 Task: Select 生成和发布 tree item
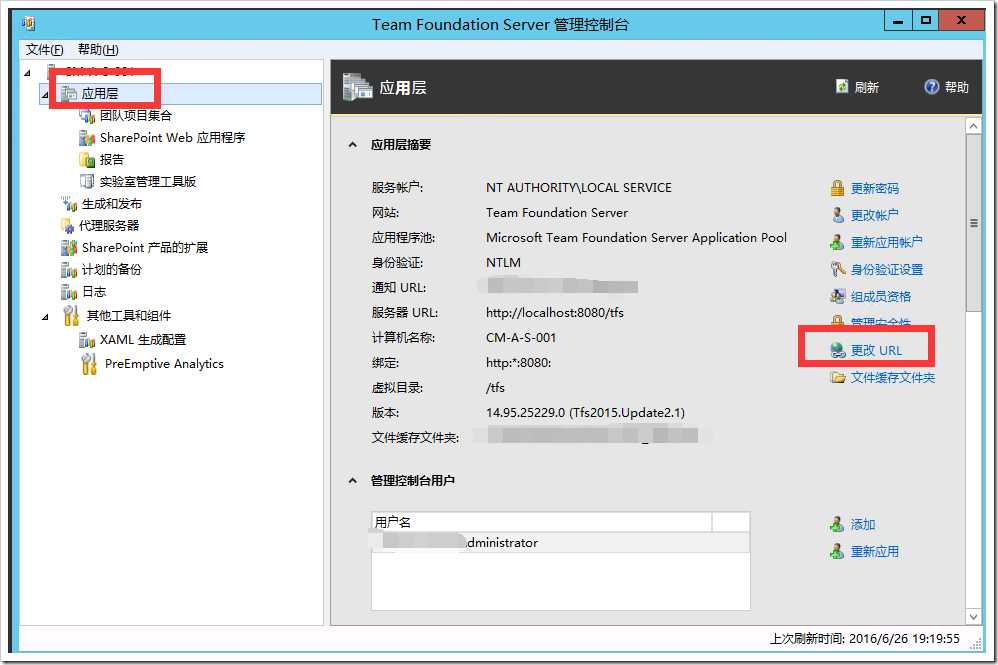112,204
